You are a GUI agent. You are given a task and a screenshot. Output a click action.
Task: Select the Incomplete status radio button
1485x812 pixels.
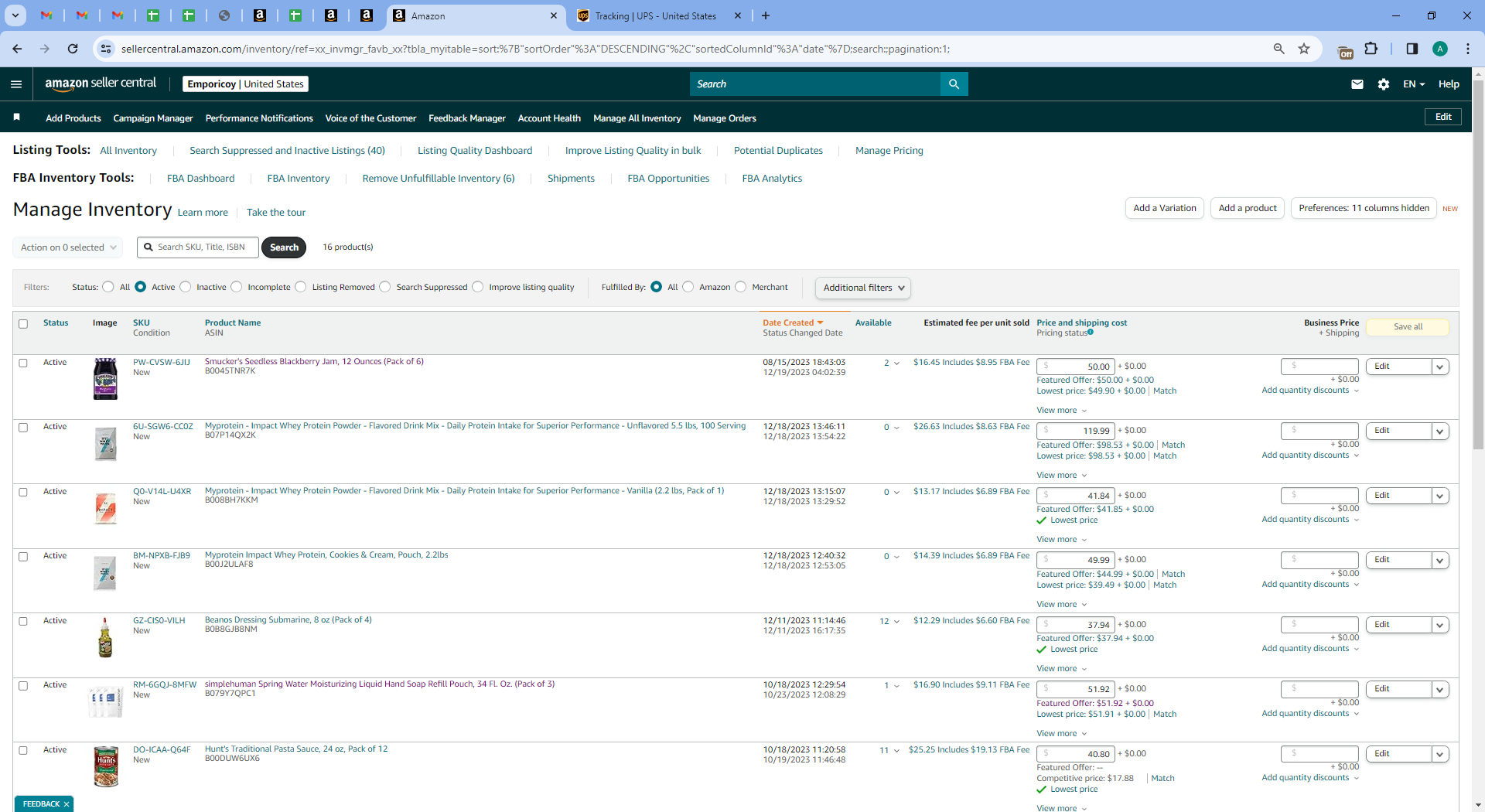[x=237, y=287]
